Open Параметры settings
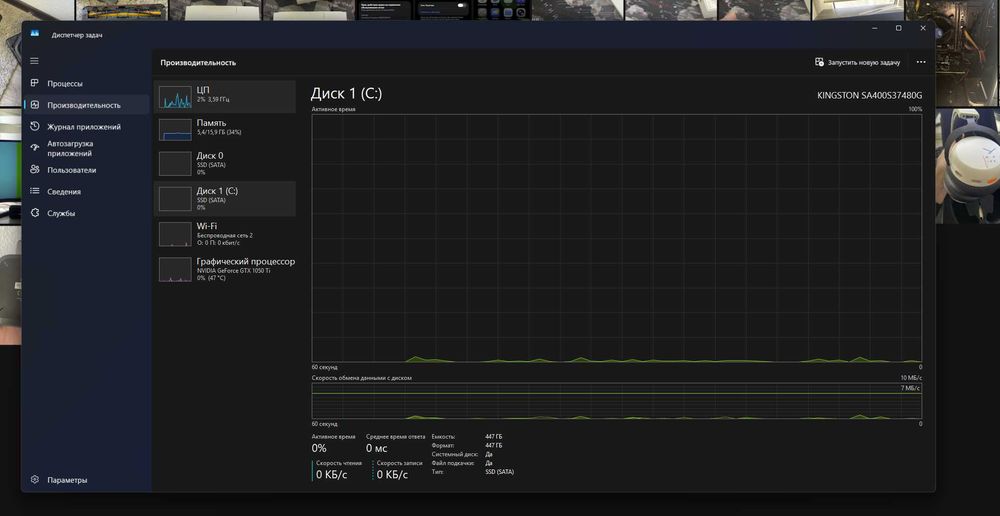This screenshot has height=516, width=1000. 87,480
